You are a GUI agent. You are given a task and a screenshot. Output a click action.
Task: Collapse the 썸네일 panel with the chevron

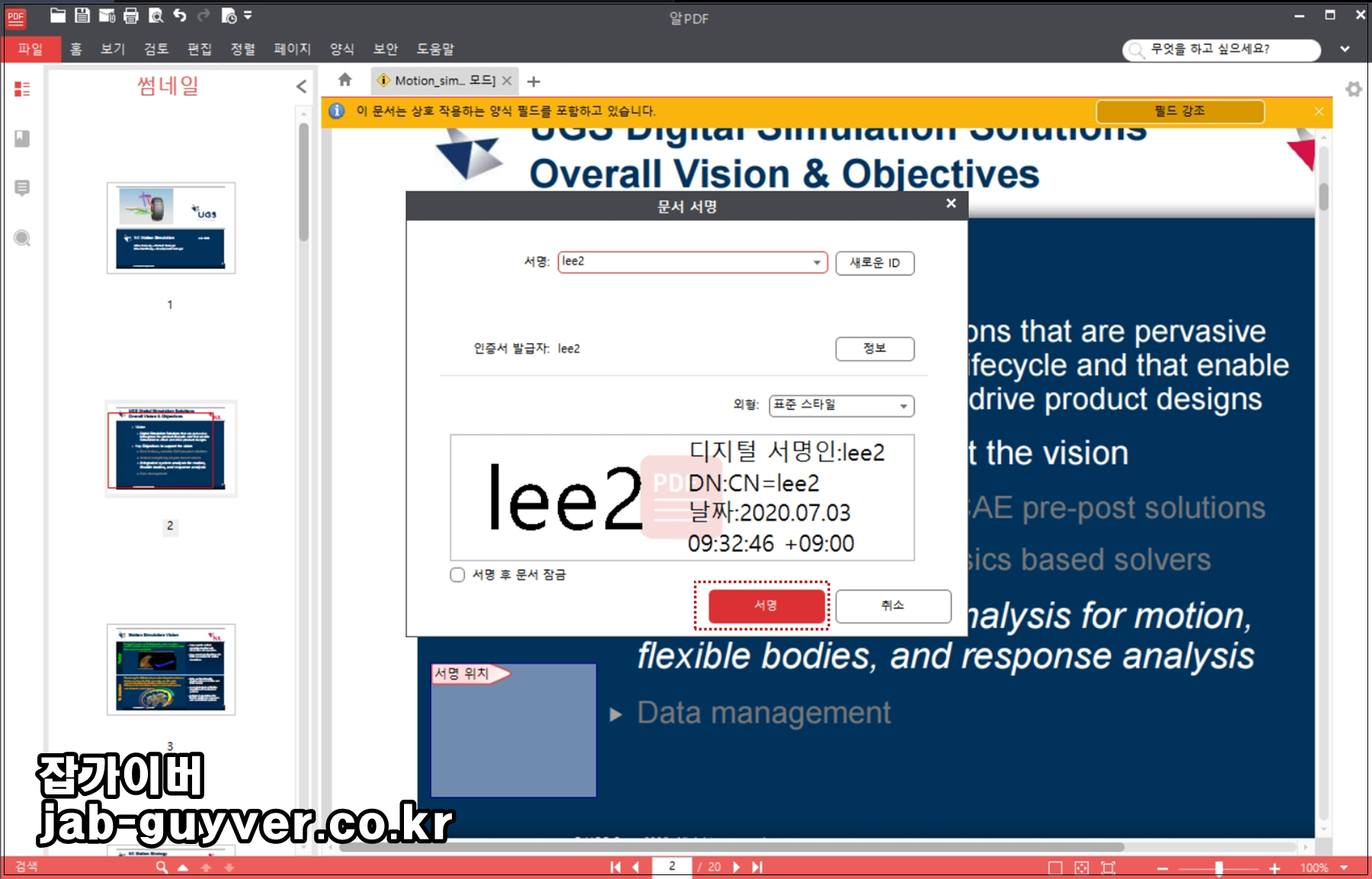tap(301, 86)
